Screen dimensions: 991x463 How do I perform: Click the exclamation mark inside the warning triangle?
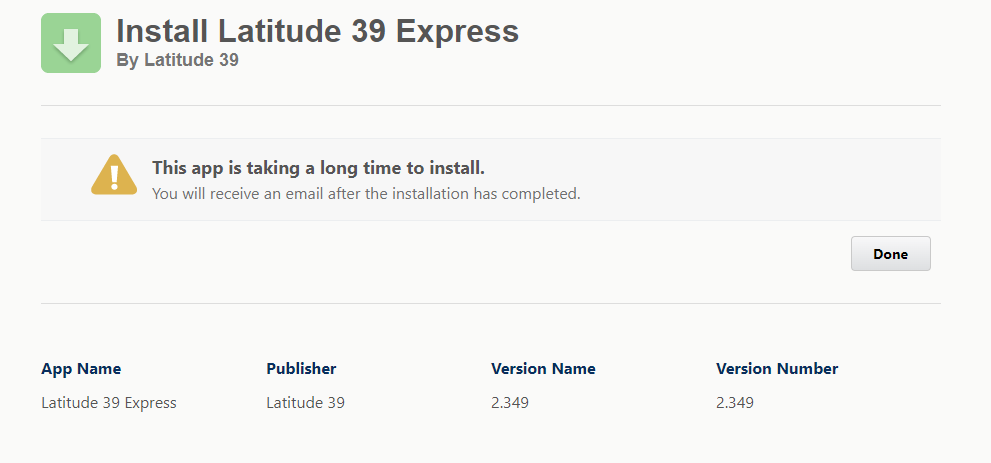(114, 177)
